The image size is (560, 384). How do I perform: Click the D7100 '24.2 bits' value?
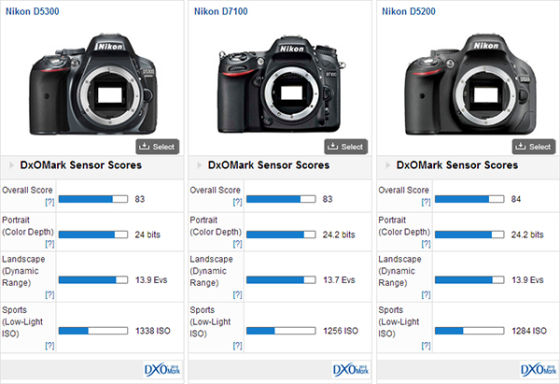pos(339,235)
